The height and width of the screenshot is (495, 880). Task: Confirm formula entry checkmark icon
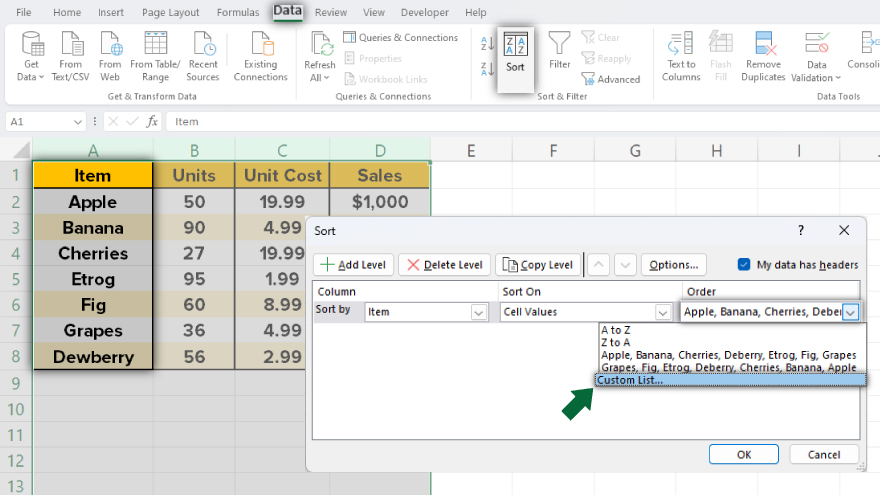[x=132, y=122]
